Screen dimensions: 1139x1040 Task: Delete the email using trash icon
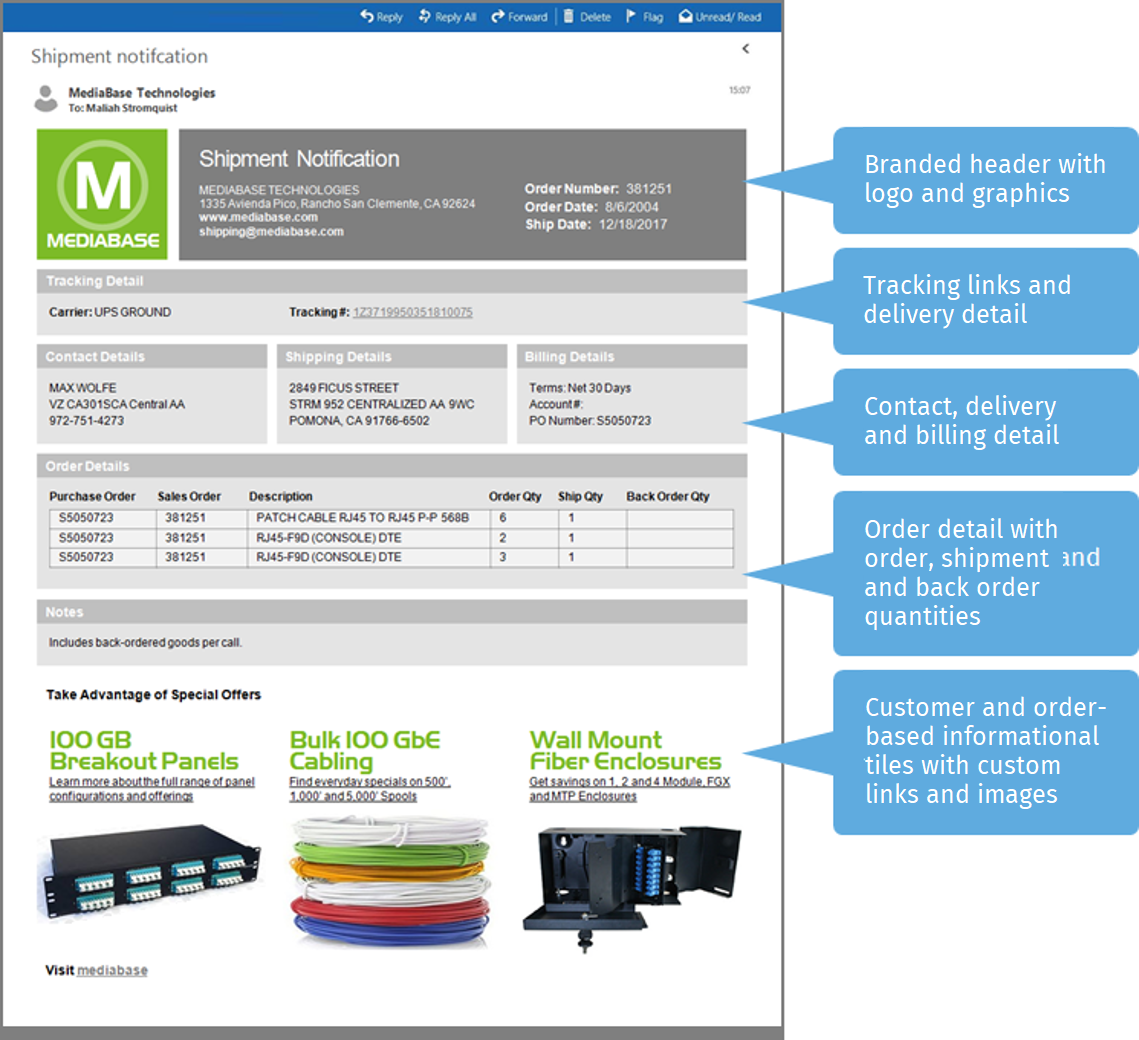(x=569, y=16)
